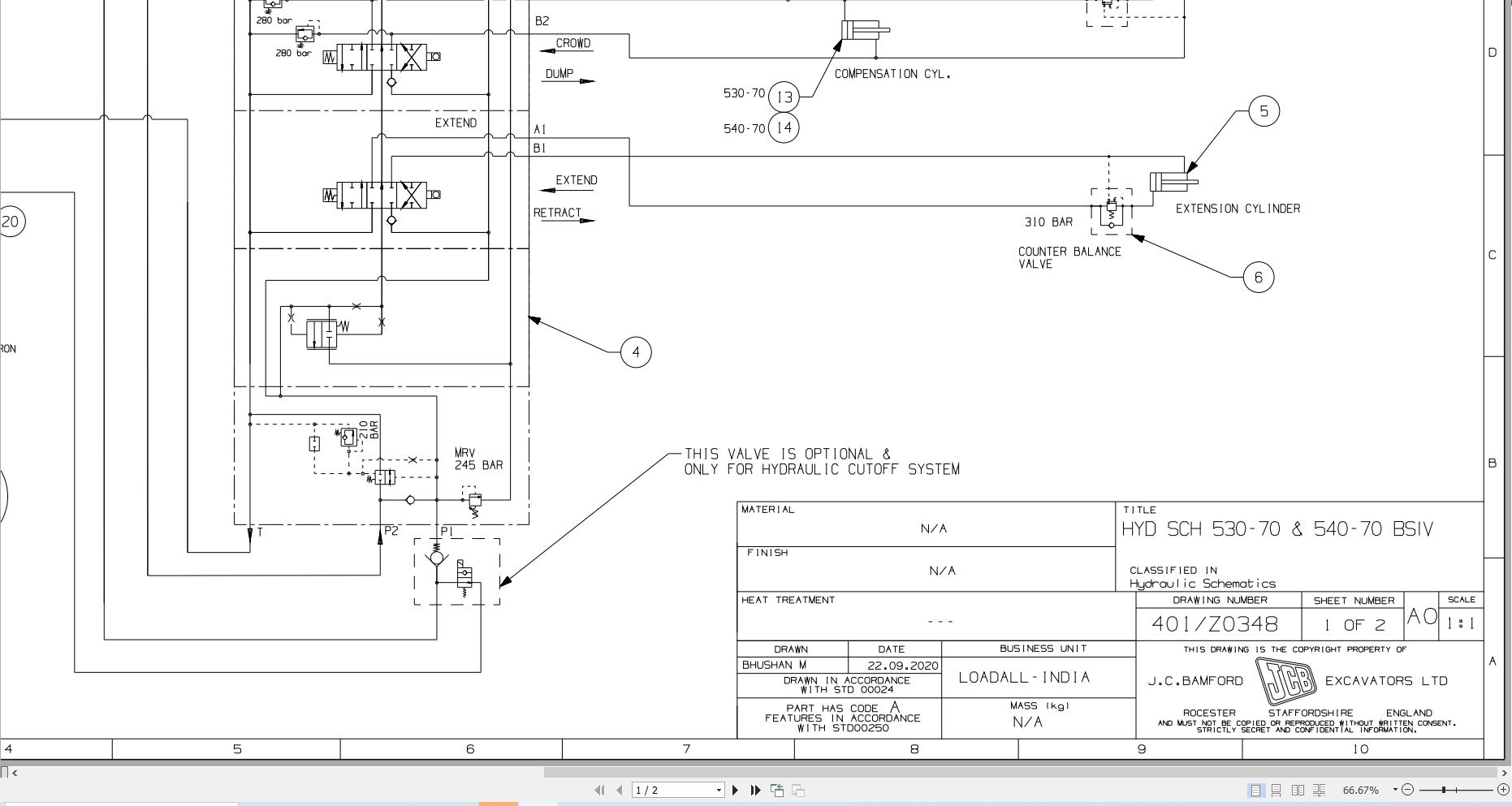Click the date 22.09.2020
Screen dimensions: 1512x806
point(903,665)
